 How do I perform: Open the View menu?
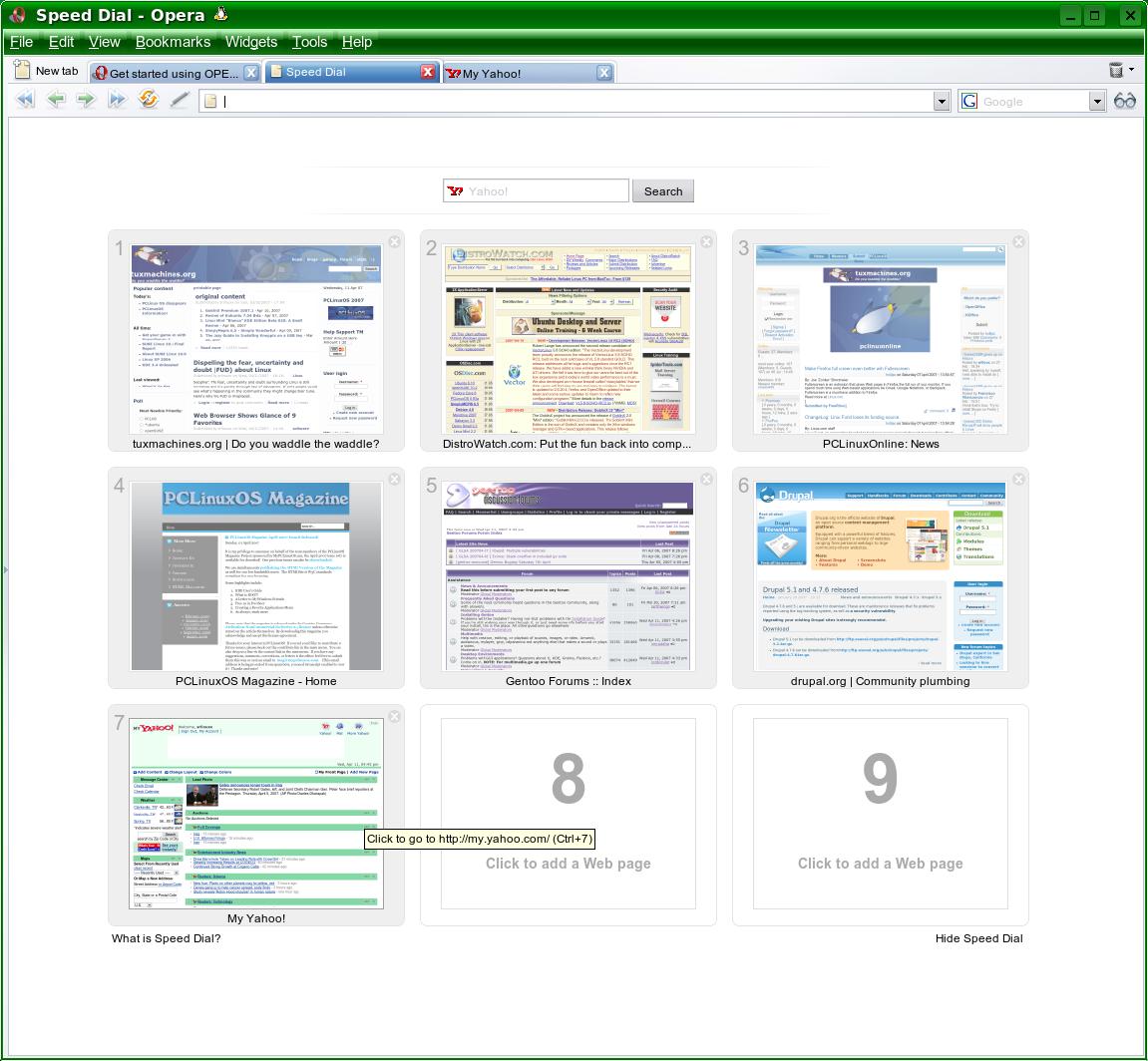(x=104, y=42)
